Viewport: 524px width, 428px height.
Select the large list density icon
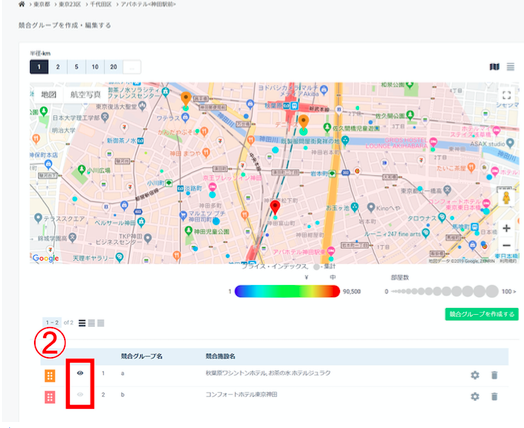(x=101, y=323)
